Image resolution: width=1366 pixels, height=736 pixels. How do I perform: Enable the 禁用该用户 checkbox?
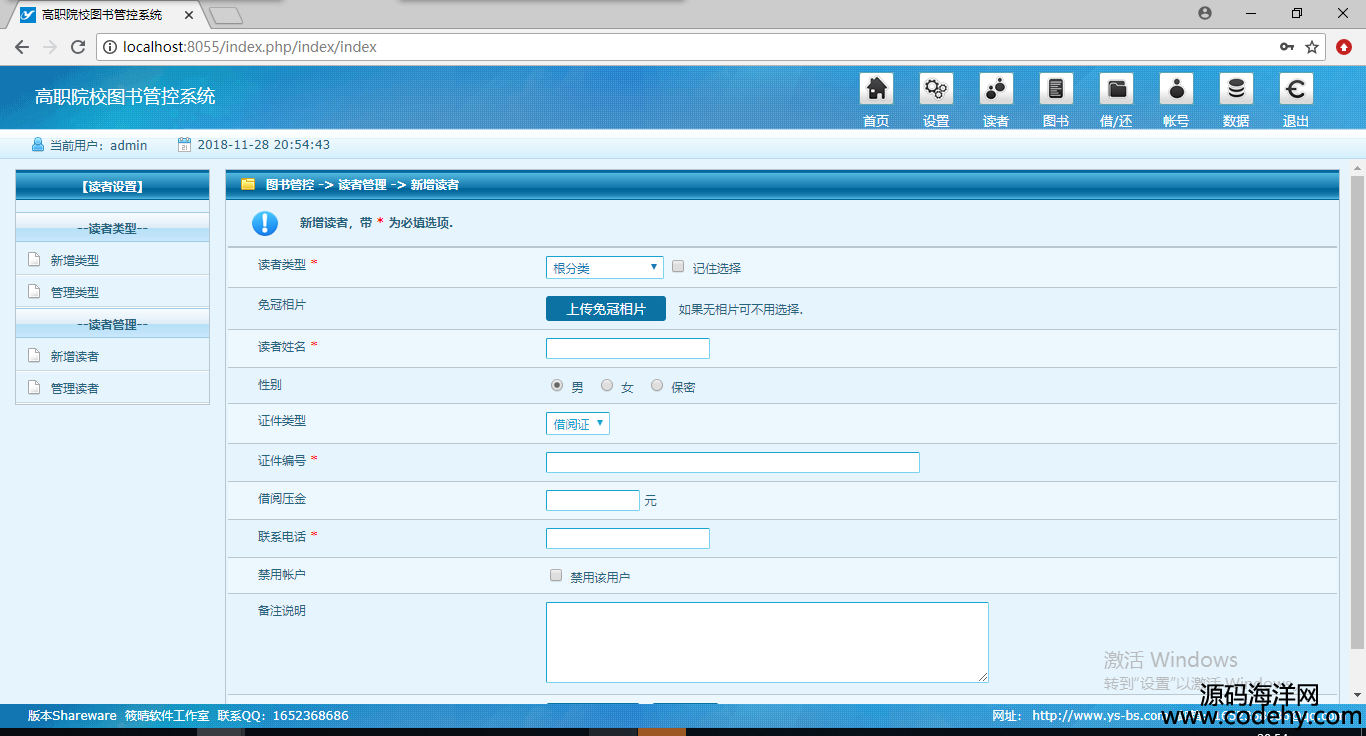tap(556, 575)
